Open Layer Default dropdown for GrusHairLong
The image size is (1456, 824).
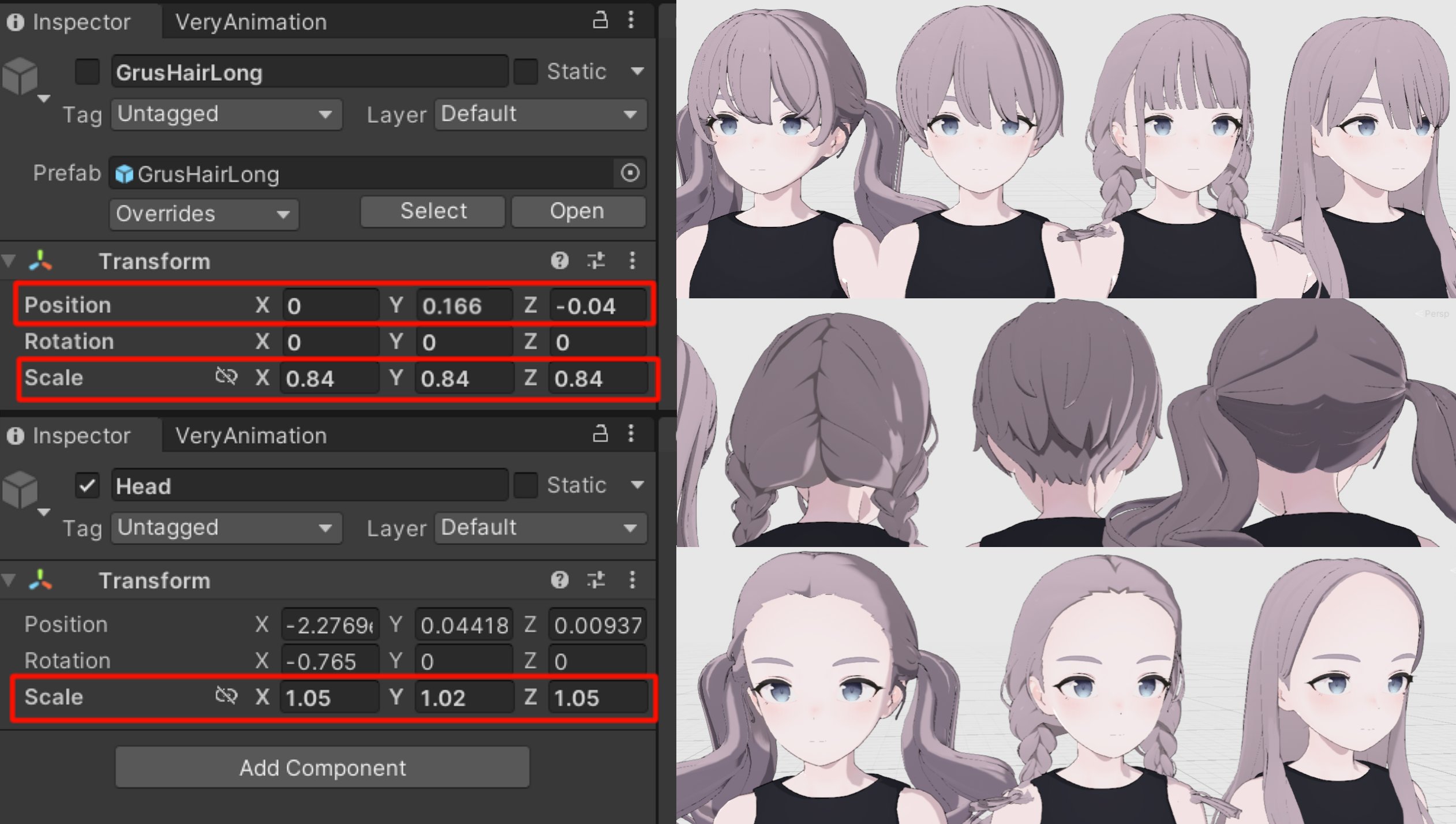pos(540,114)
